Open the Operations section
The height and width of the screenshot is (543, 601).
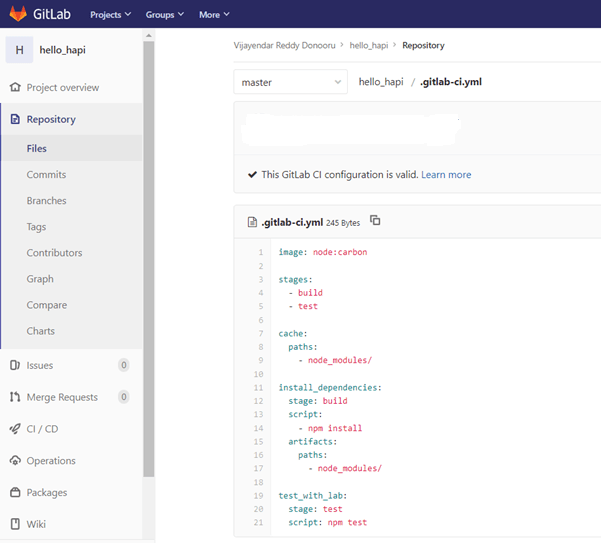coord(51,461)
